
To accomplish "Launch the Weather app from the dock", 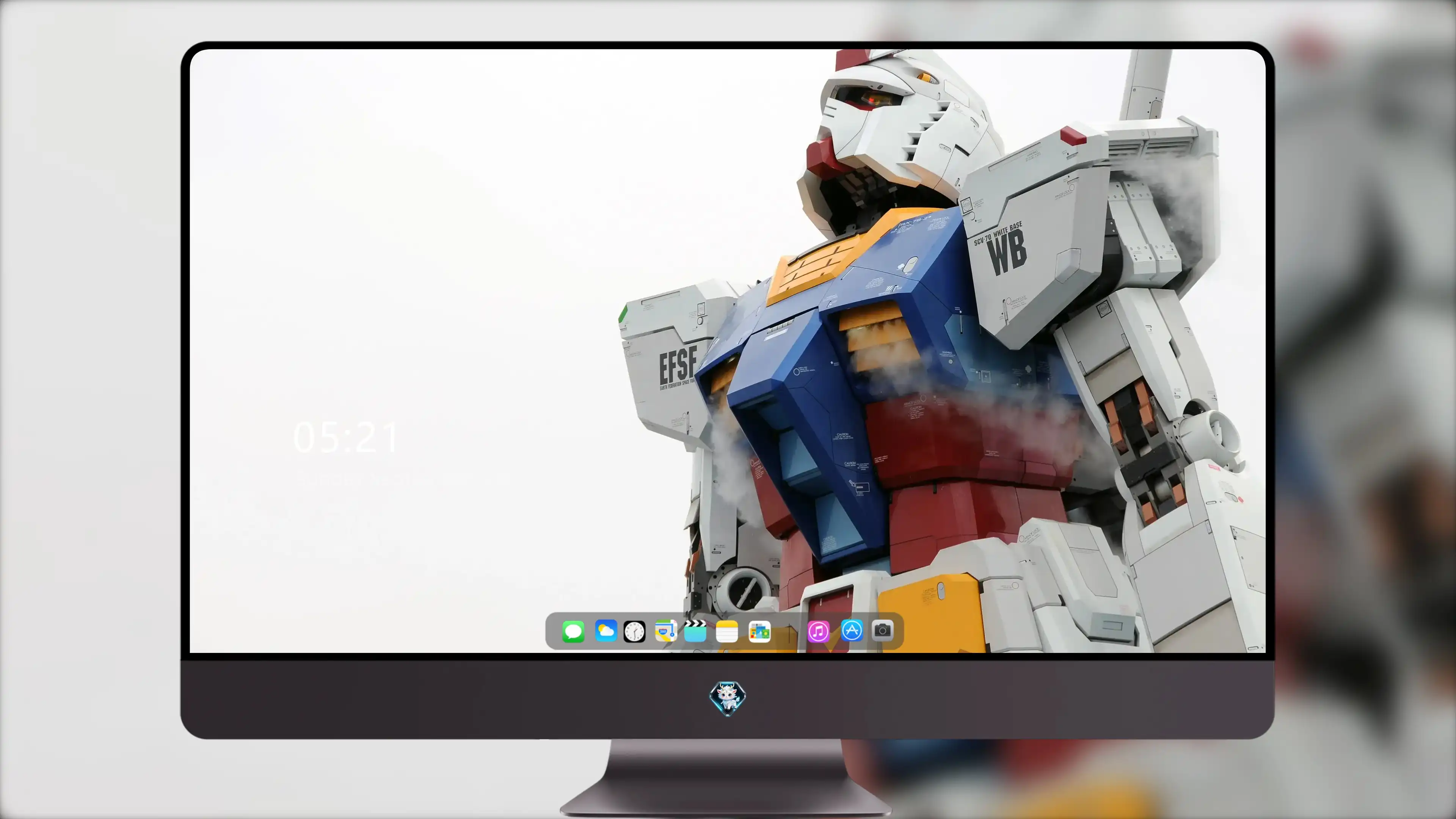I will (x=606, y=631).
